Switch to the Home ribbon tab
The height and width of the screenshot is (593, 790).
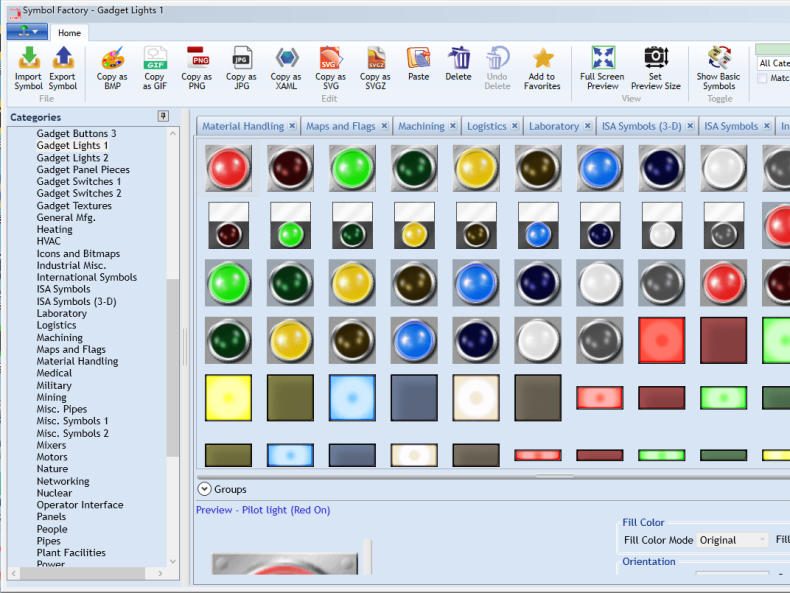click(70, 33)
